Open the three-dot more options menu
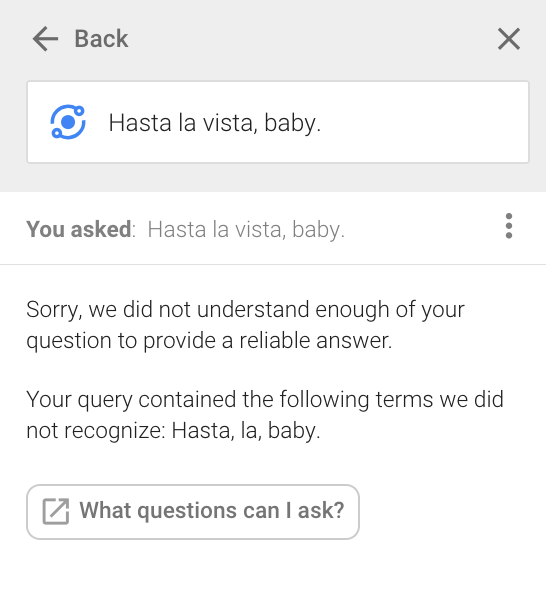The width and height of the screenshot is (546, 614). pos(509,226)
